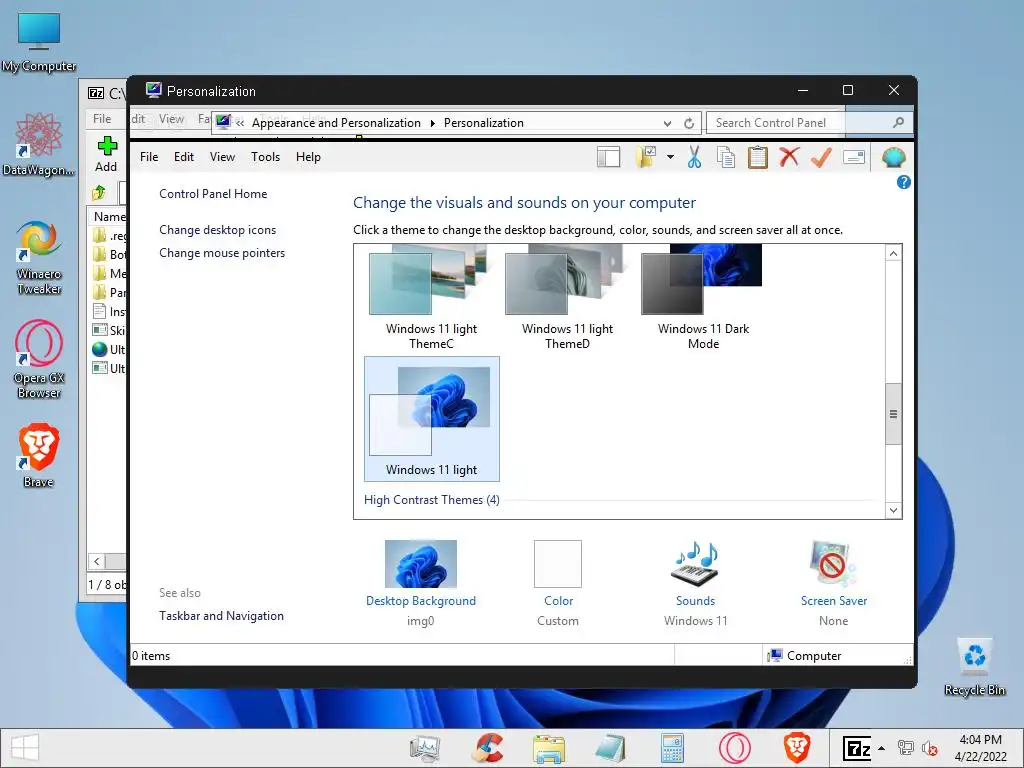Open File menu in 7-Zip window
Image resolution: width=1024 pixels, height=768 pixels.
coord(102,119)
